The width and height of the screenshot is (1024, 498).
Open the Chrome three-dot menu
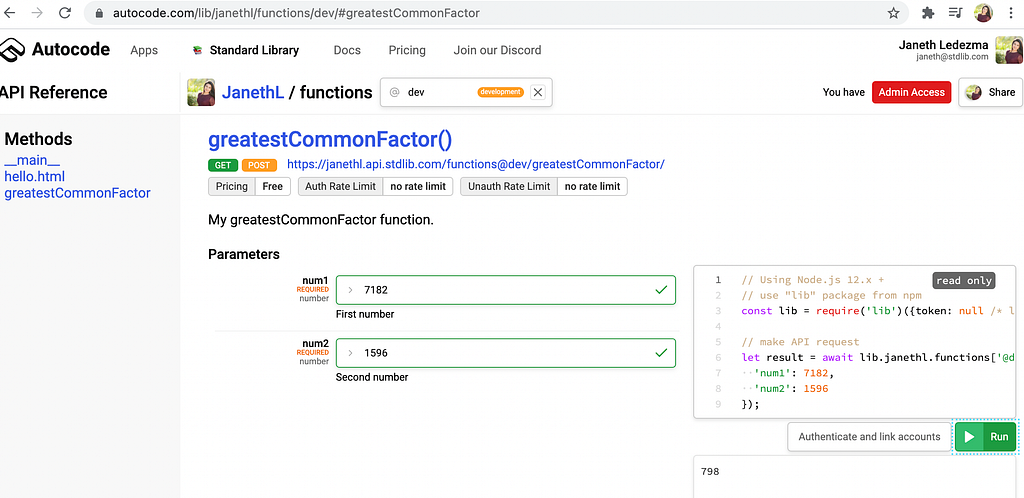(x=1011, y=12)
